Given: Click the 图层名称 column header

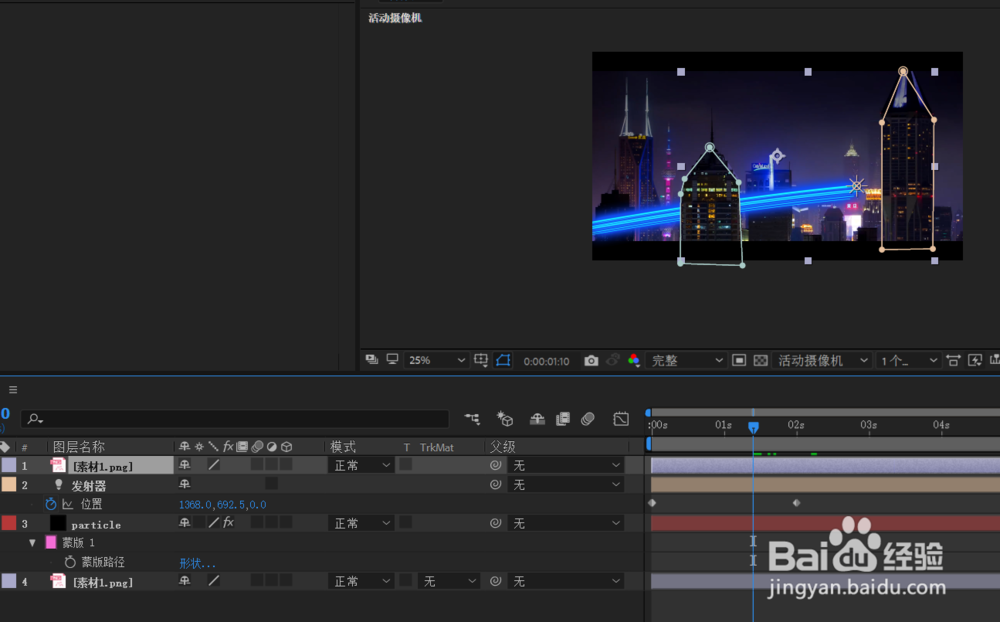Looking at the screenshot, I should click(78, 447).
